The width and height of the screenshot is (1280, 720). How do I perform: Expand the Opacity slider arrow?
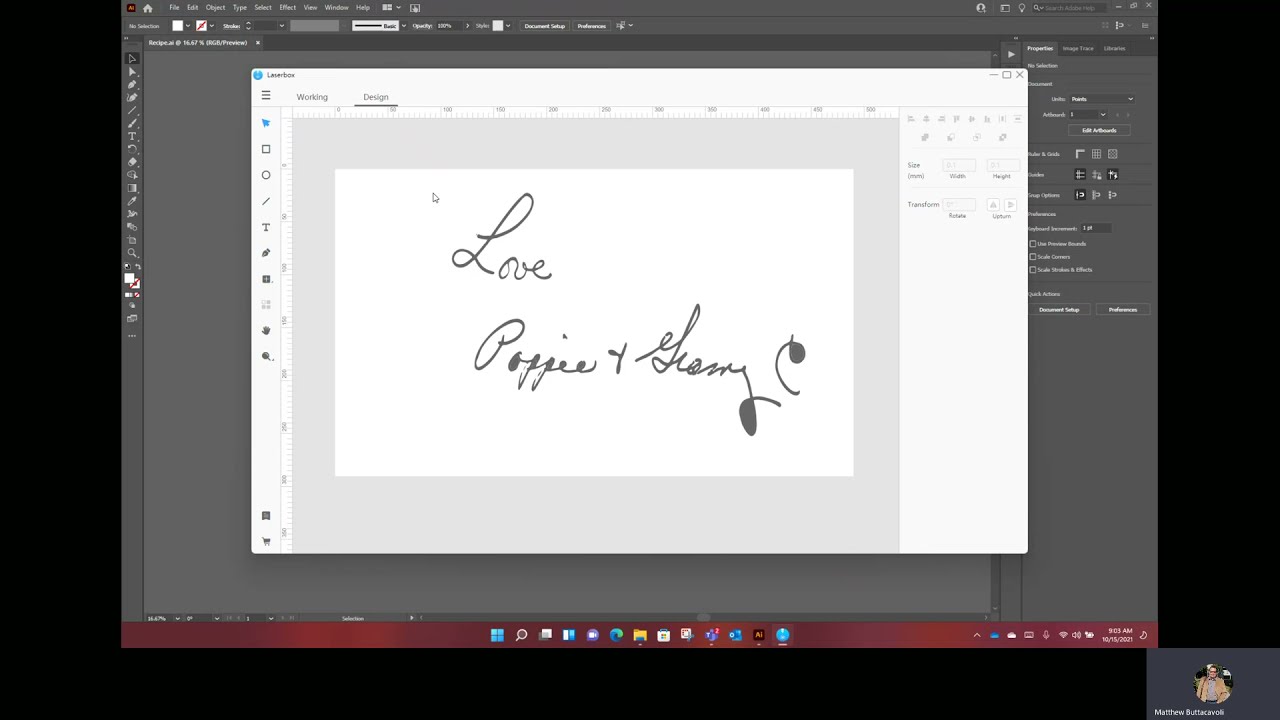click(x=467, y=26)
